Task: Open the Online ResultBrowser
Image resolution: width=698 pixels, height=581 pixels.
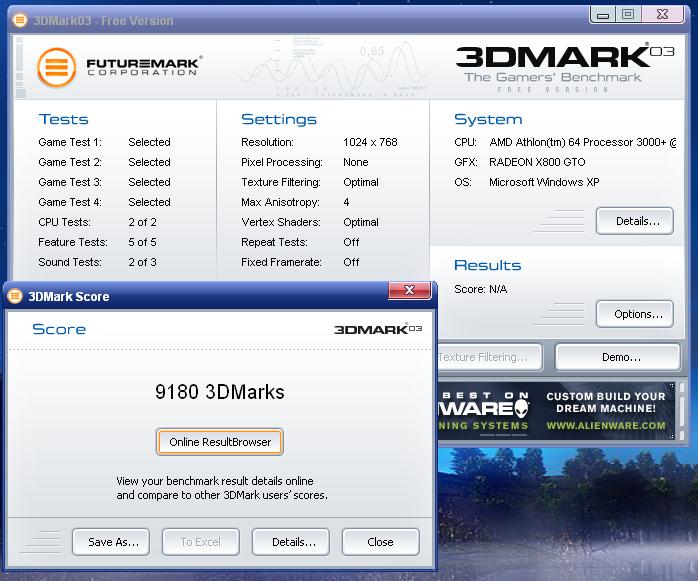Action: pyautogui.click(x=220, y=442)
